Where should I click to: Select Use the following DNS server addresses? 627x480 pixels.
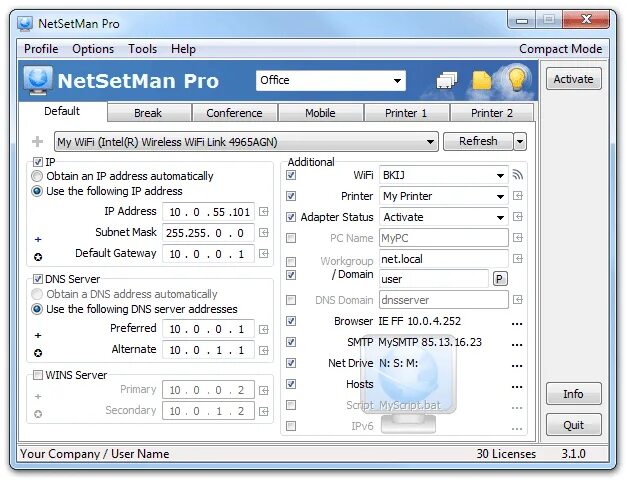37,309
